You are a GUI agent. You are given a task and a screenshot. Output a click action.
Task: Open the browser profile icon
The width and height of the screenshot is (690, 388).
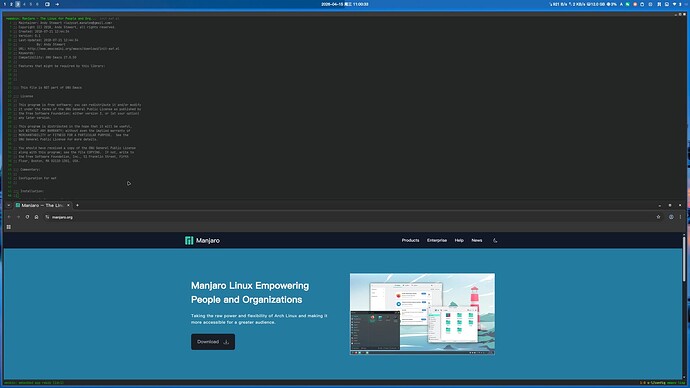coord(671,217)
